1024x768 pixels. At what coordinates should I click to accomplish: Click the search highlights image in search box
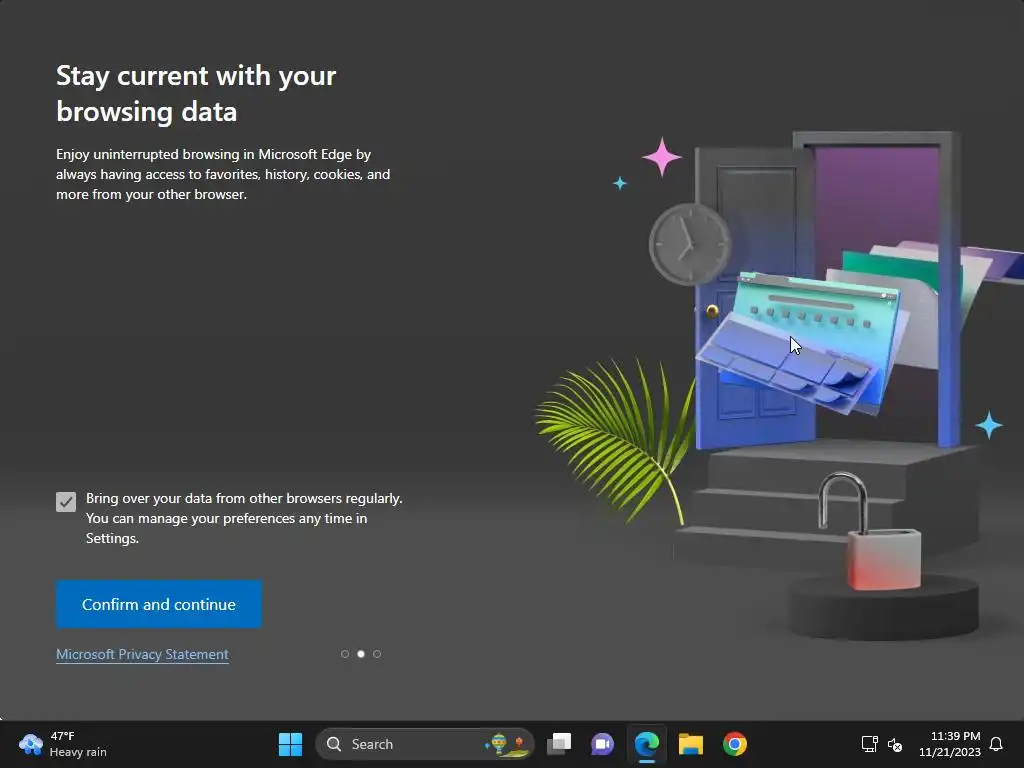[x=507, y=744]
